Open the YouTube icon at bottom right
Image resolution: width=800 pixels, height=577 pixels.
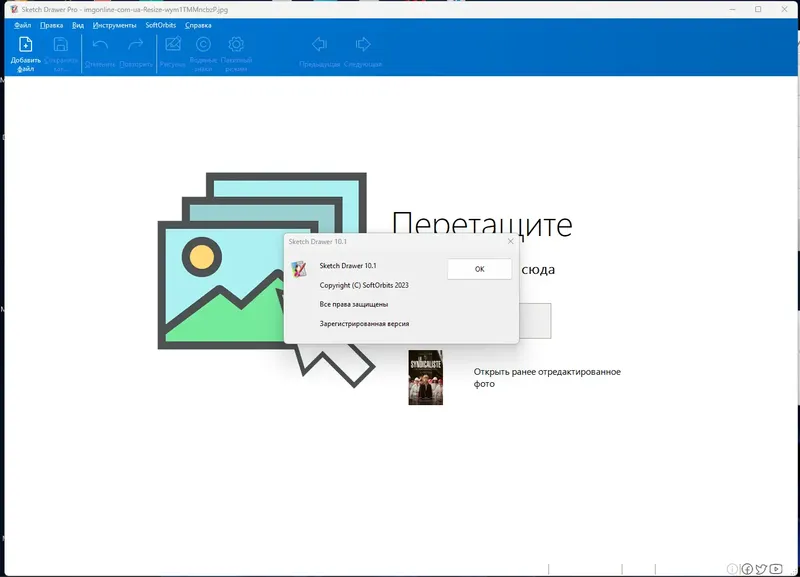pyautogui.click(x=776, y=569)
